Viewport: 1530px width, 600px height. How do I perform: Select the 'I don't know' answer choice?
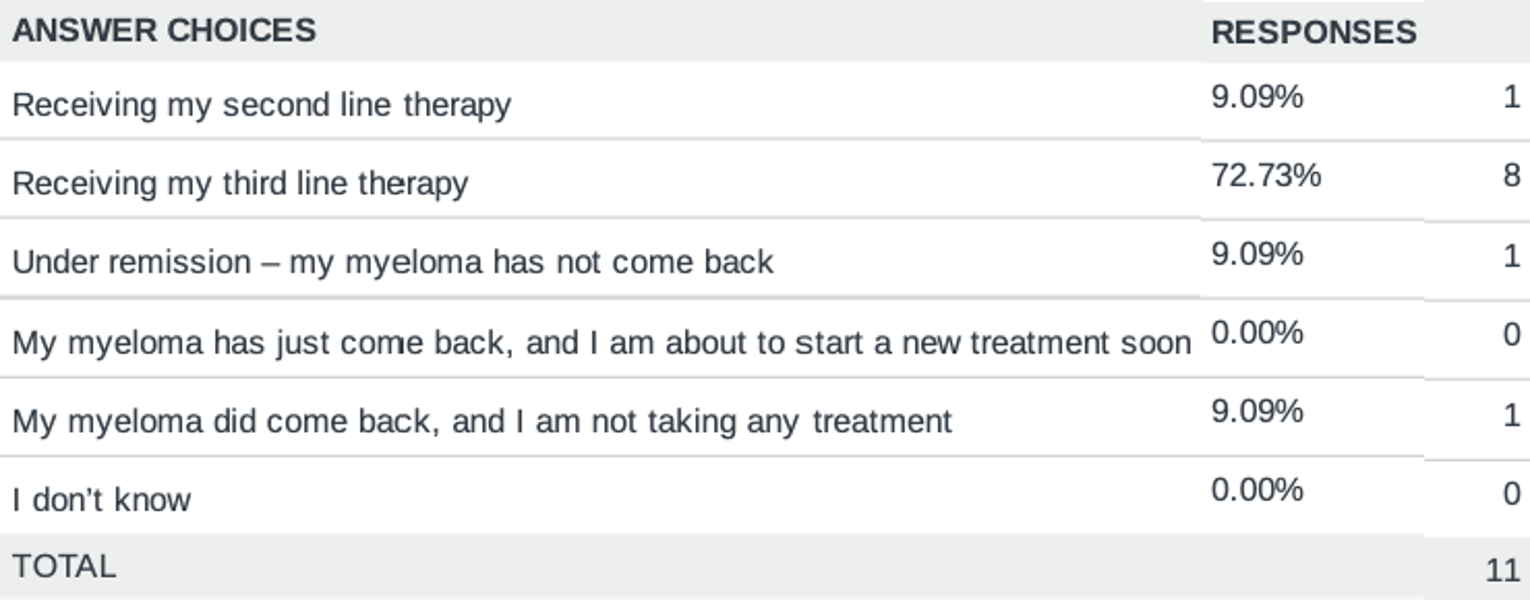(101, 499)
